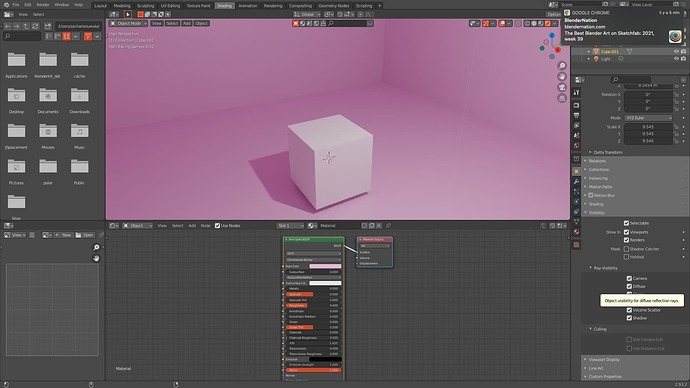
Task: Uncheck Show In Renders checkbox
Action: (x=626, y=240)
